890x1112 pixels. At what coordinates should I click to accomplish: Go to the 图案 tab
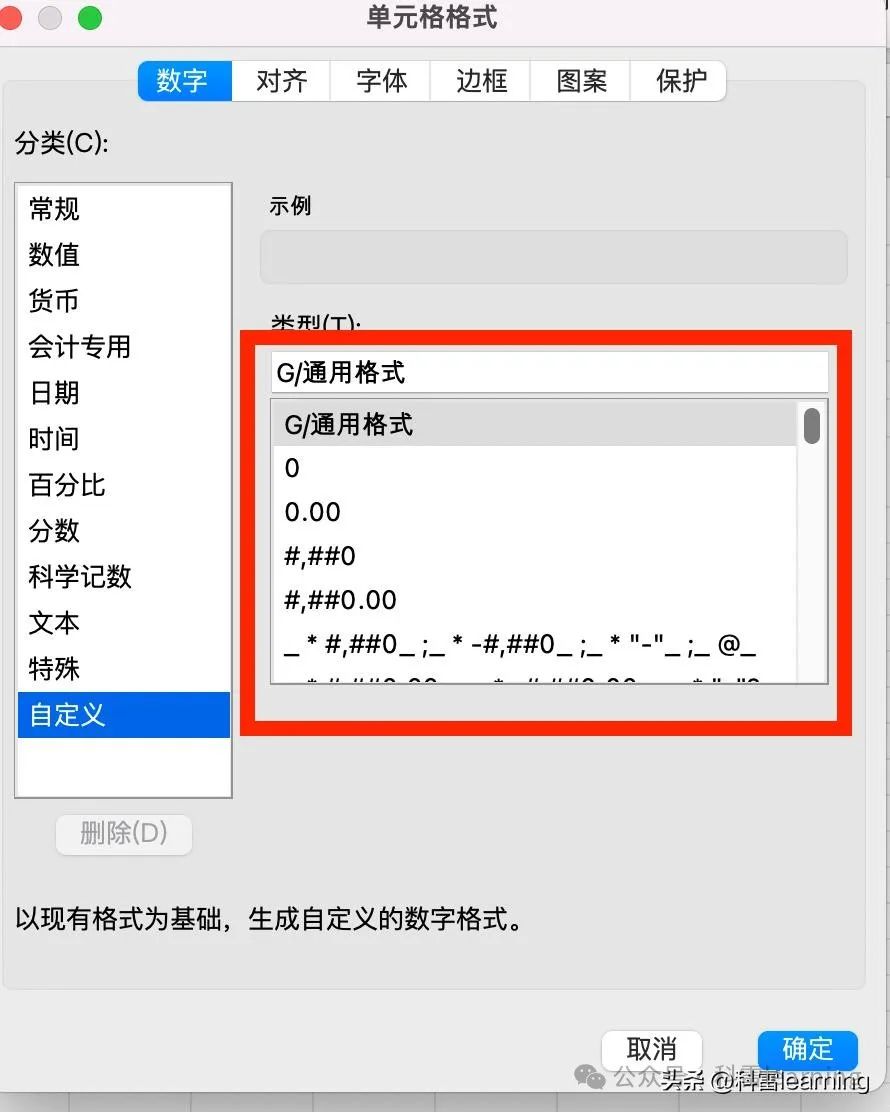click(581, 81)
